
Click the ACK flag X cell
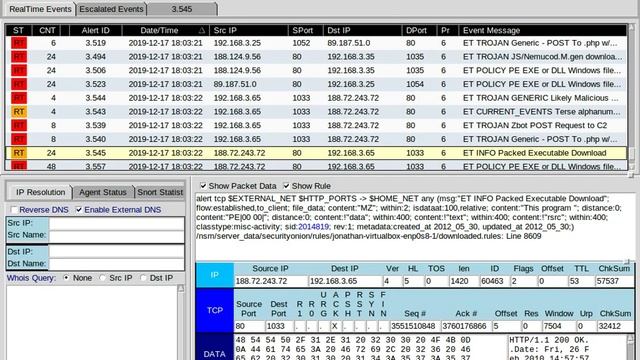click(x=335, y=326)
